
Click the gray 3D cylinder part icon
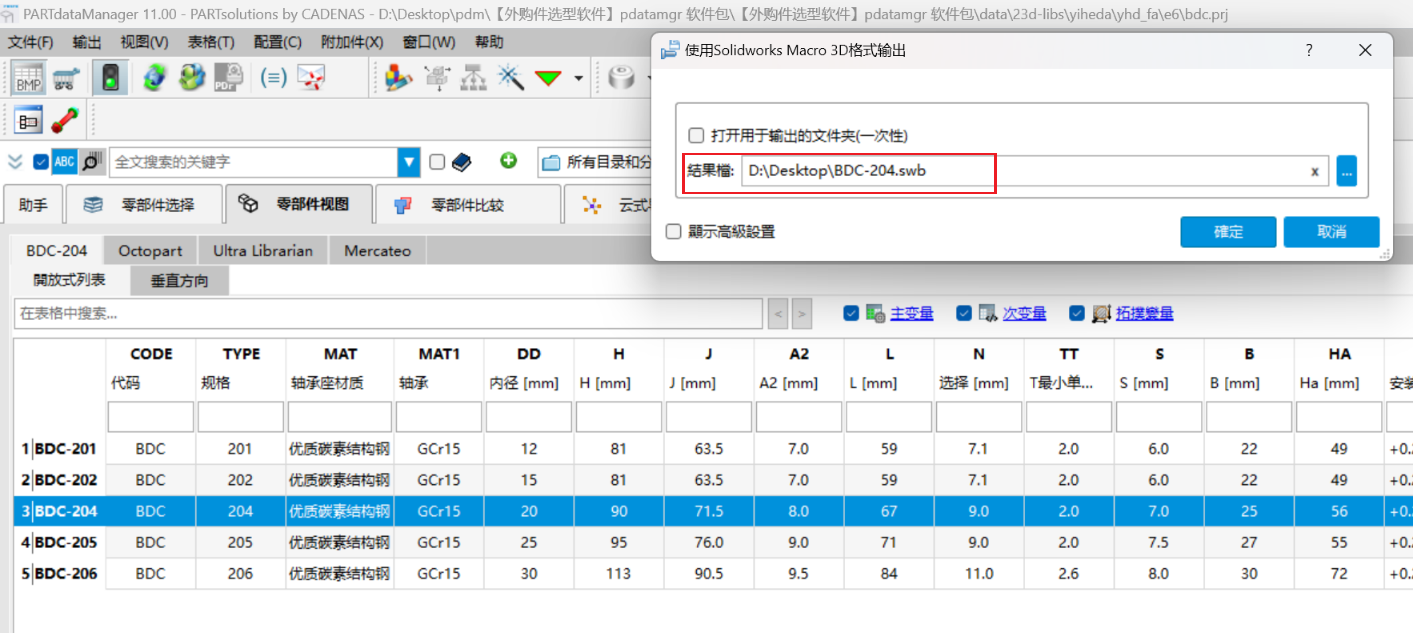point(623,78)
